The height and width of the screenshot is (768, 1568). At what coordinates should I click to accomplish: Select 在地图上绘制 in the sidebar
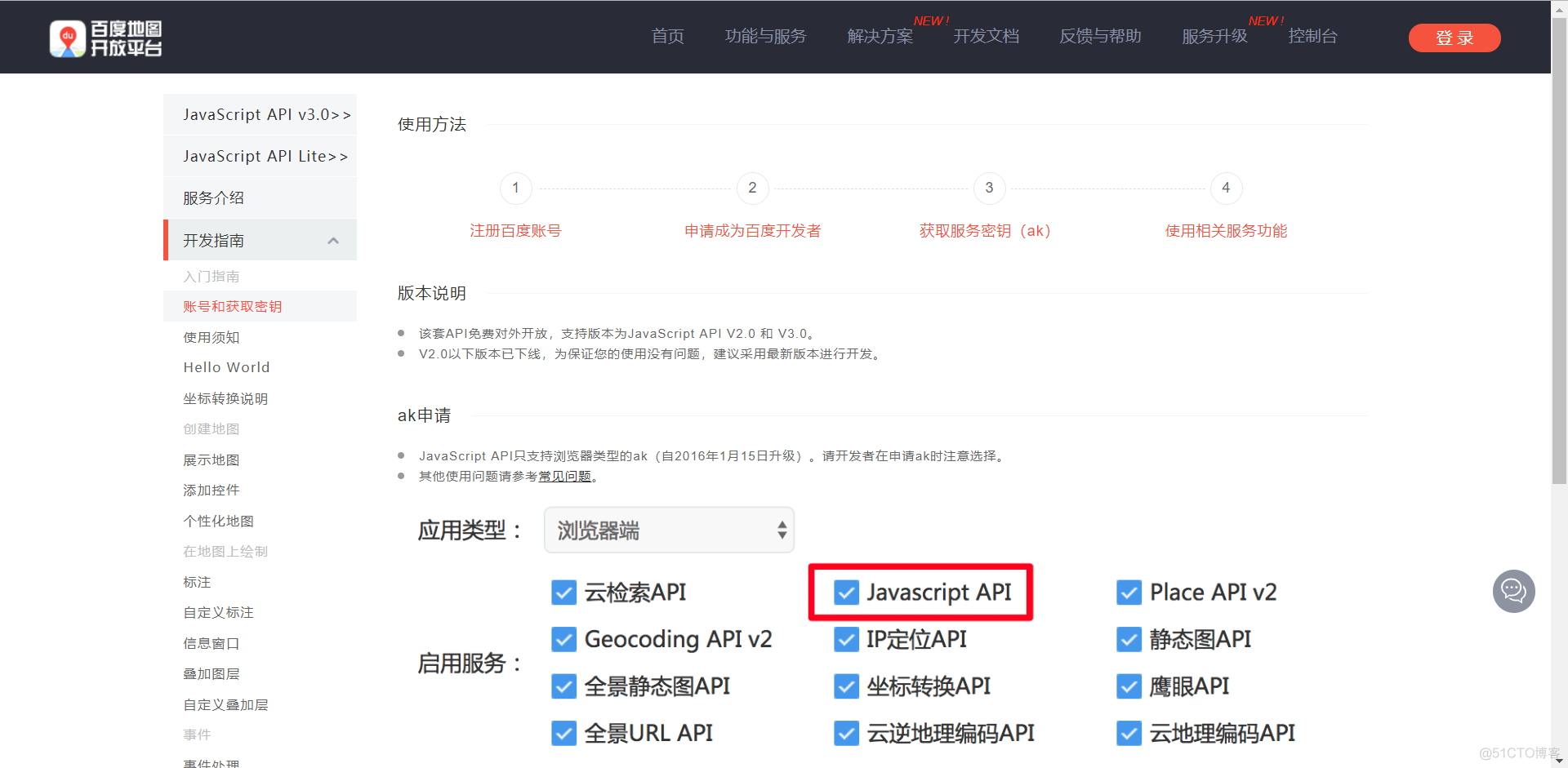pos(225,552)
